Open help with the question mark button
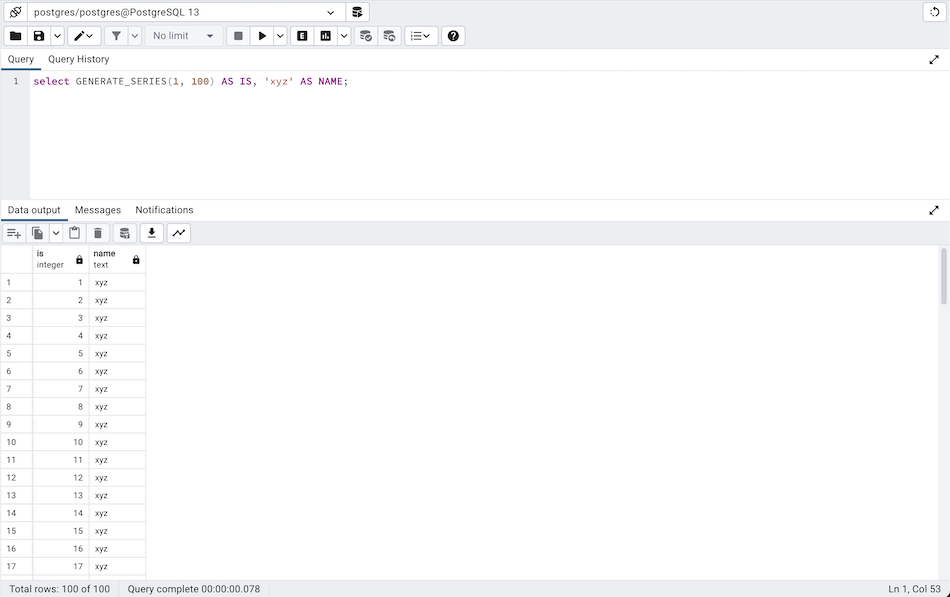Image resolution: width=950 pixels, height=597 pixels. [x=453, y=35]
